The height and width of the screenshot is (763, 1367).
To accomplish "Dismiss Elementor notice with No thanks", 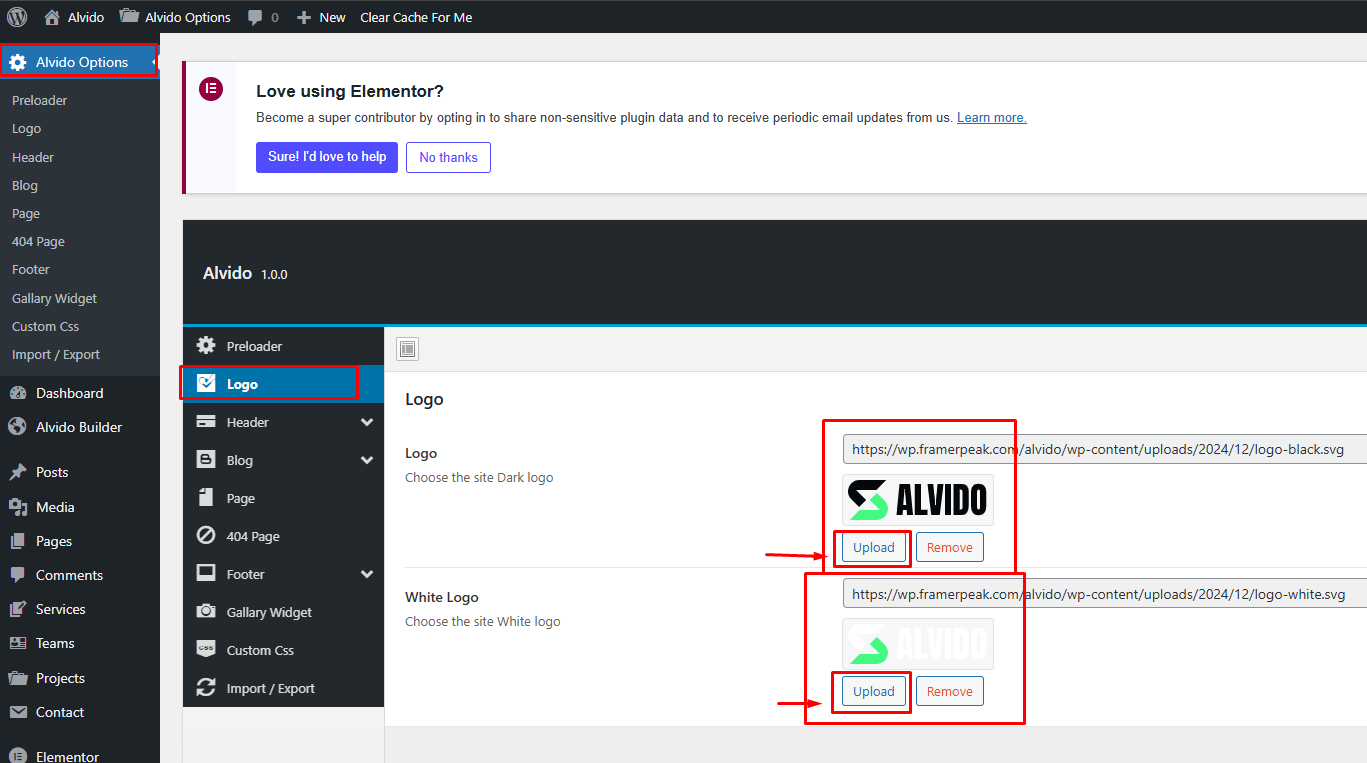I will [448, 157].
